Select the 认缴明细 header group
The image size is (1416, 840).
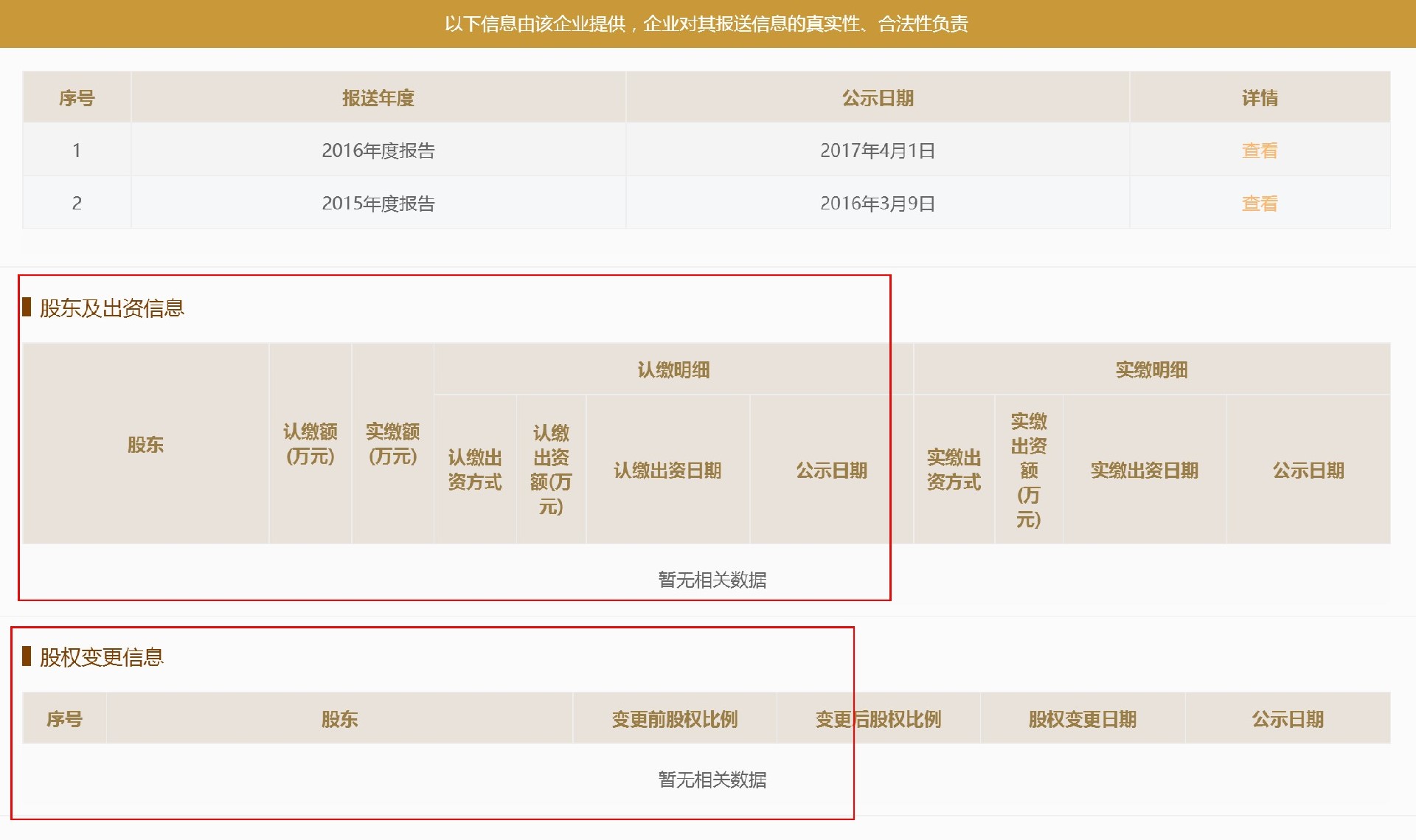coord(673,370)
